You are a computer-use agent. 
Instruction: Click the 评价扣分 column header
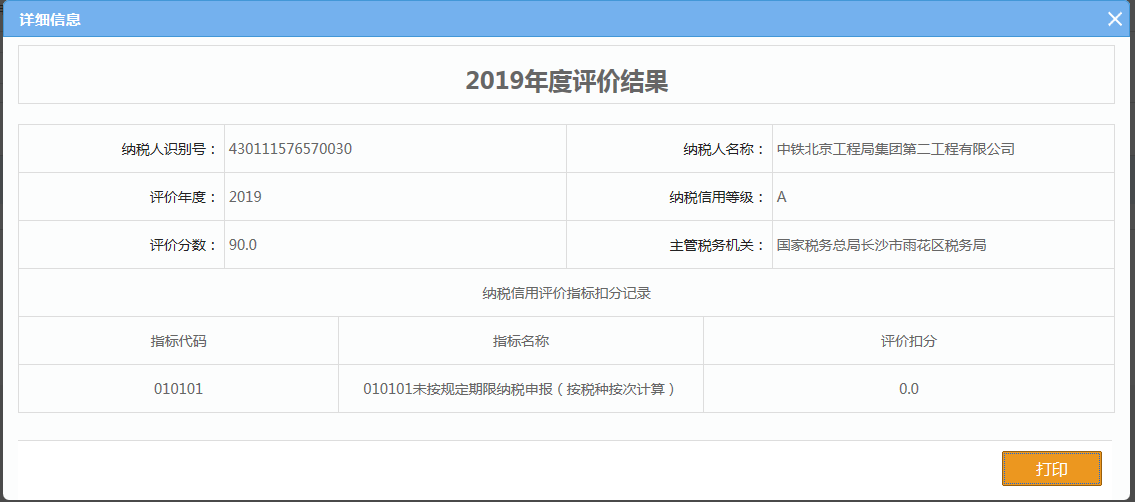click(909, 341)
